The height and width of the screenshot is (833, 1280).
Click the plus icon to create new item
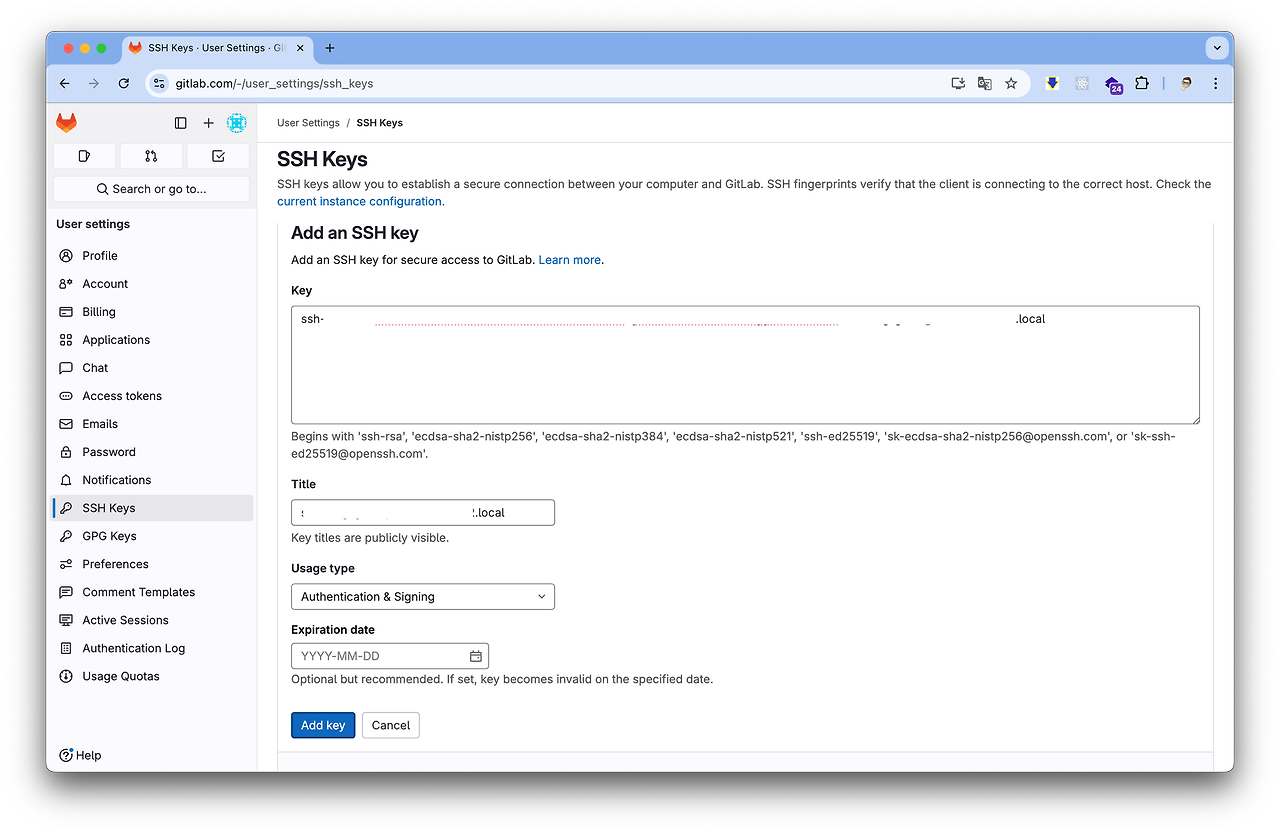click(x=208, y=122)
